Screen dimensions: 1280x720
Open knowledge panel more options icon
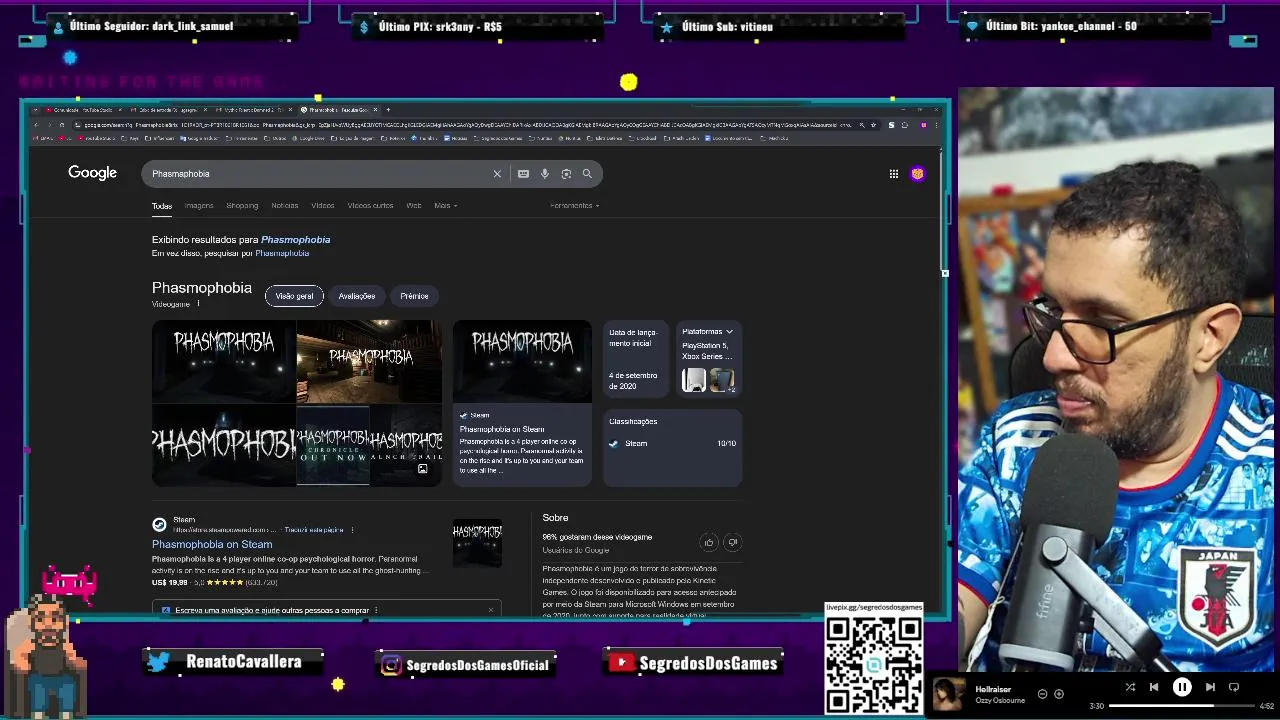click(x=198, y=304)
